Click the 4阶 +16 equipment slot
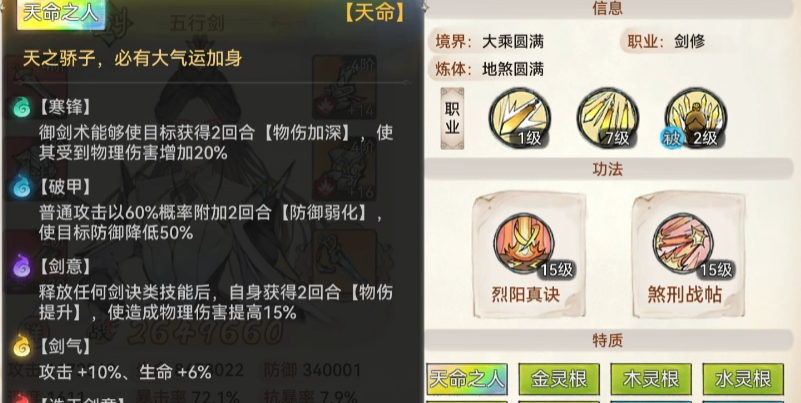The height and width of the screenshot is (403, 801). (344, 169)
